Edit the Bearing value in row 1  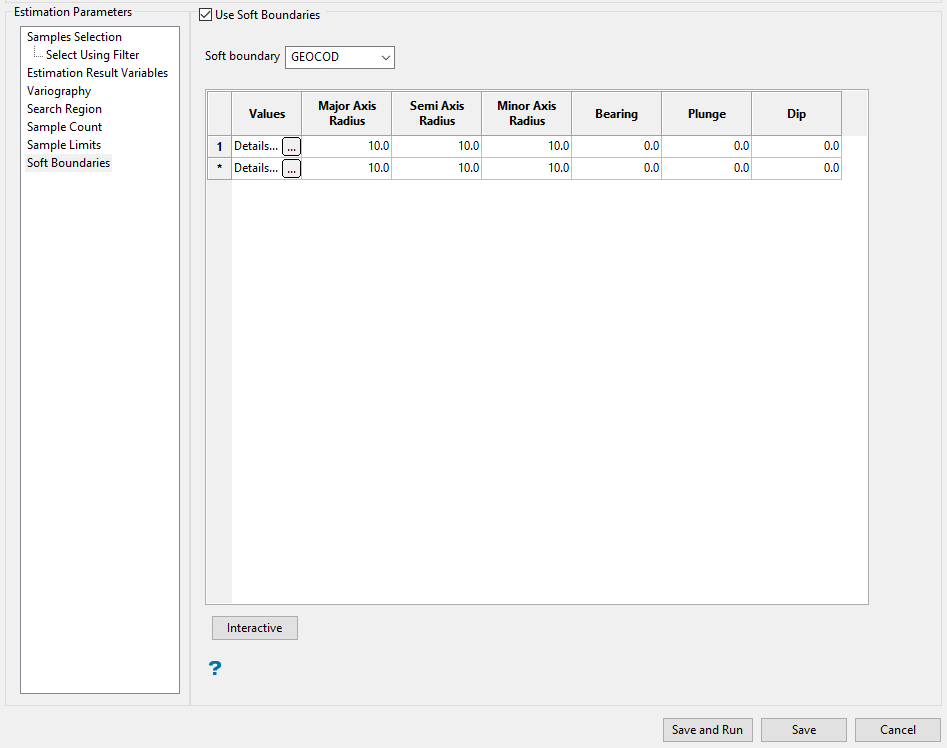(x=616, y=146)
